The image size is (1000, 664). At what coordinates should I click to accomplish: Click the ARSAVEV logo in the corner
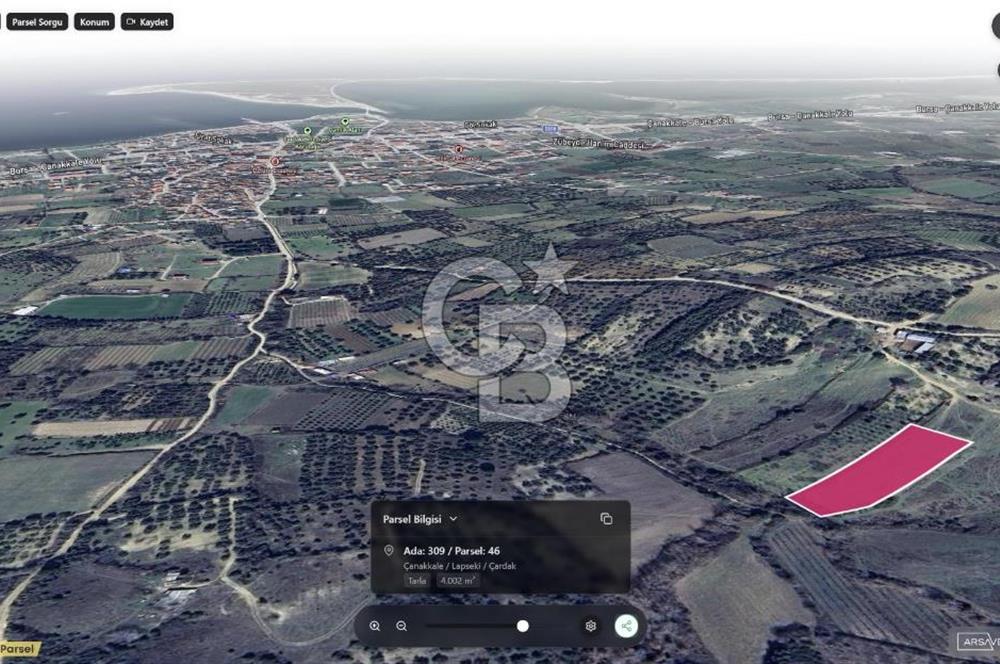[977, 641]
